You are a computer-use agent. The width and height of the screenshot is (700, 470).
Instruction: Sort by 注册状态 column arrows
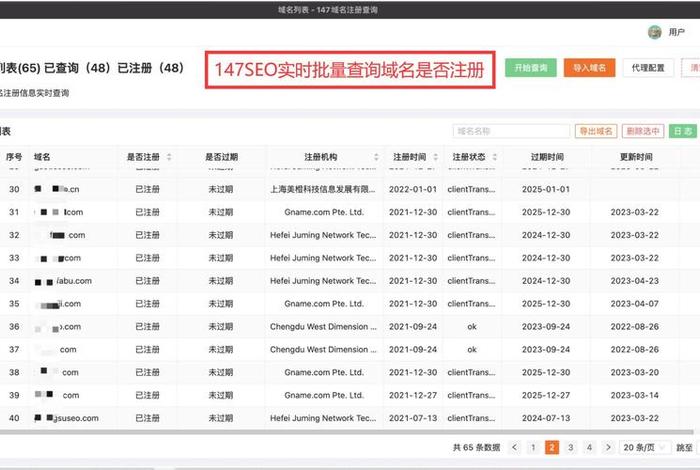[x=495, y=157]
